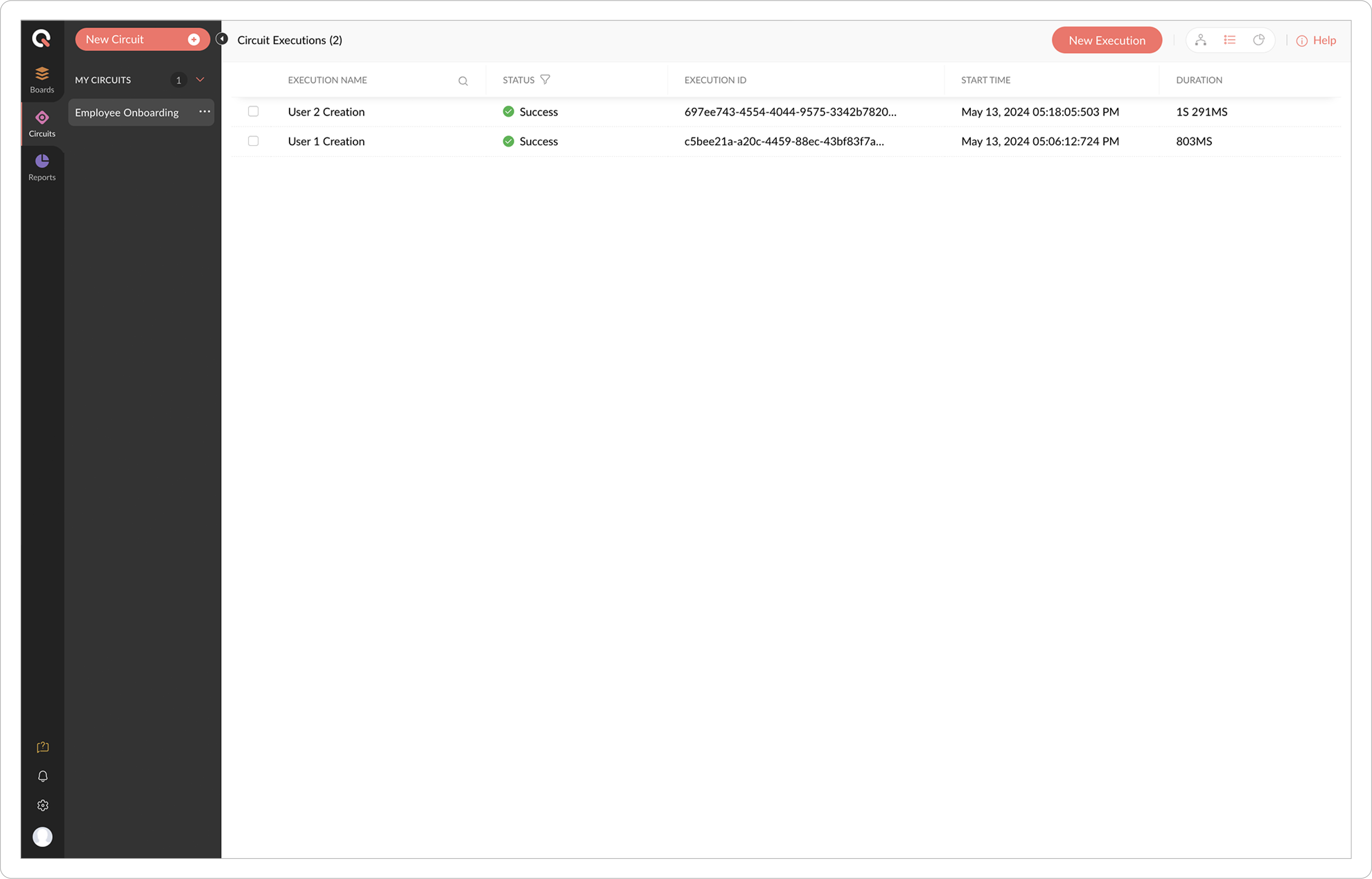Click start time 05:18:05:503 PM
Screen dimensions: 1372x879
pos(1040,112)
